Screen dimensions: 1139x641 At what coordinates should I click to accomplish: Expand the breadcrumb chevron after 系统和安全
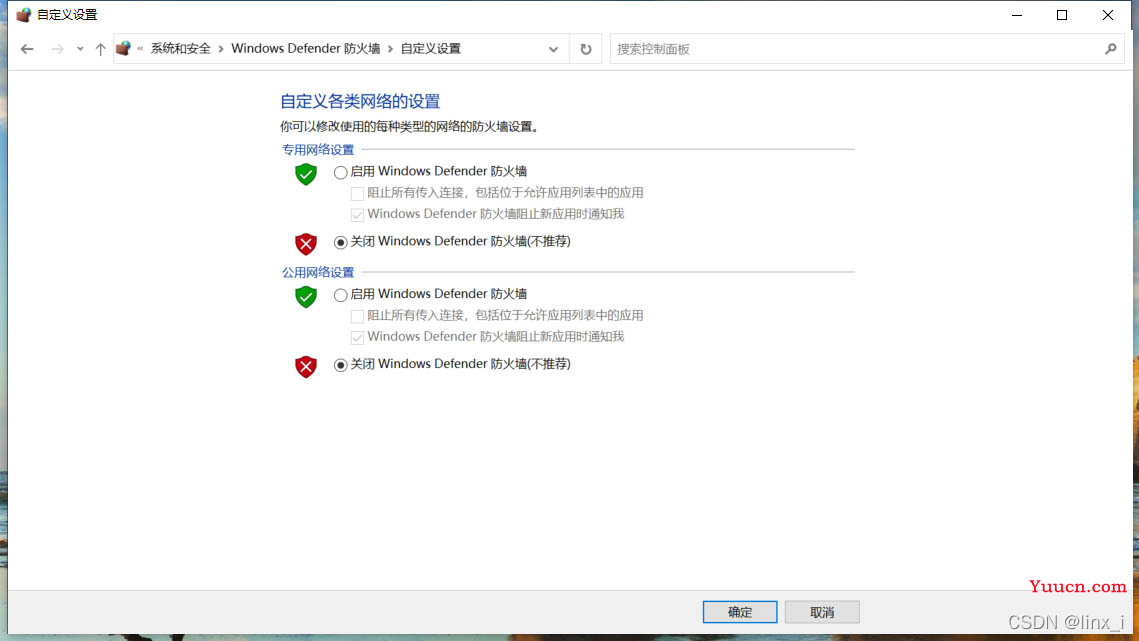pos(221,49)
